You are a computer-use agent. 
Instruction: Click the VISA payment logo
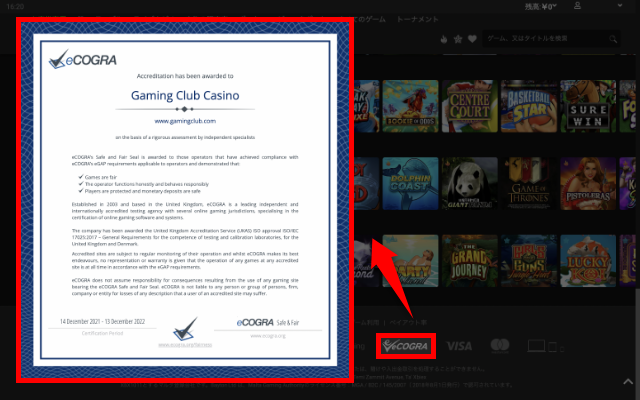[x=459, y=346]
